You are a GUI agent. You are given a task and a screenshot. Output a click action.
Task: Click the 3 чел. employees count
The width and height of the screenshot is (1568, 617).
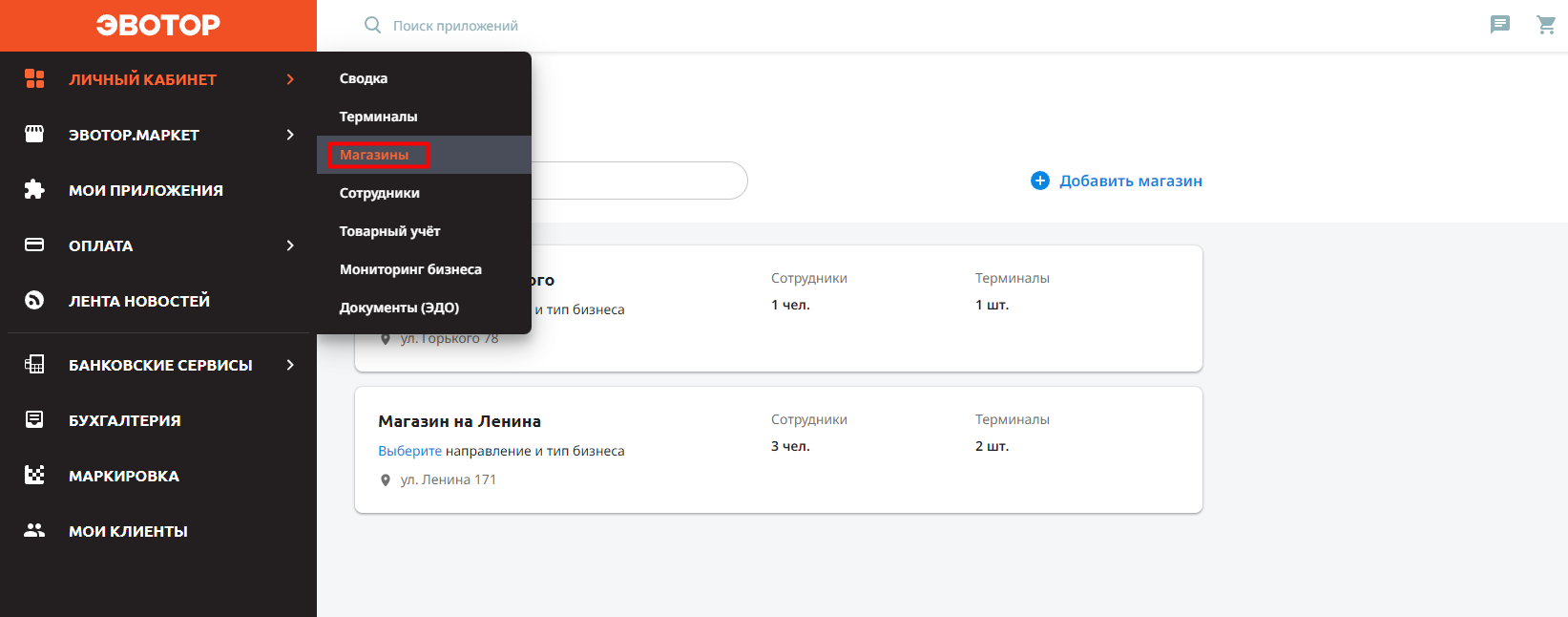pyautogui.click(x=790, y=446)
